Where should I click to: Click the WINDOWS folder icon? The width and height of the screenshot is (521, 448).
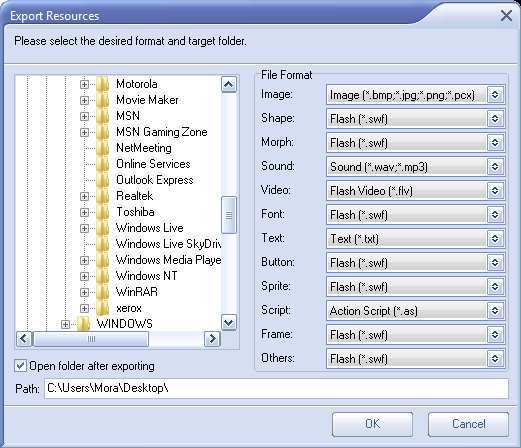point(83,324)
